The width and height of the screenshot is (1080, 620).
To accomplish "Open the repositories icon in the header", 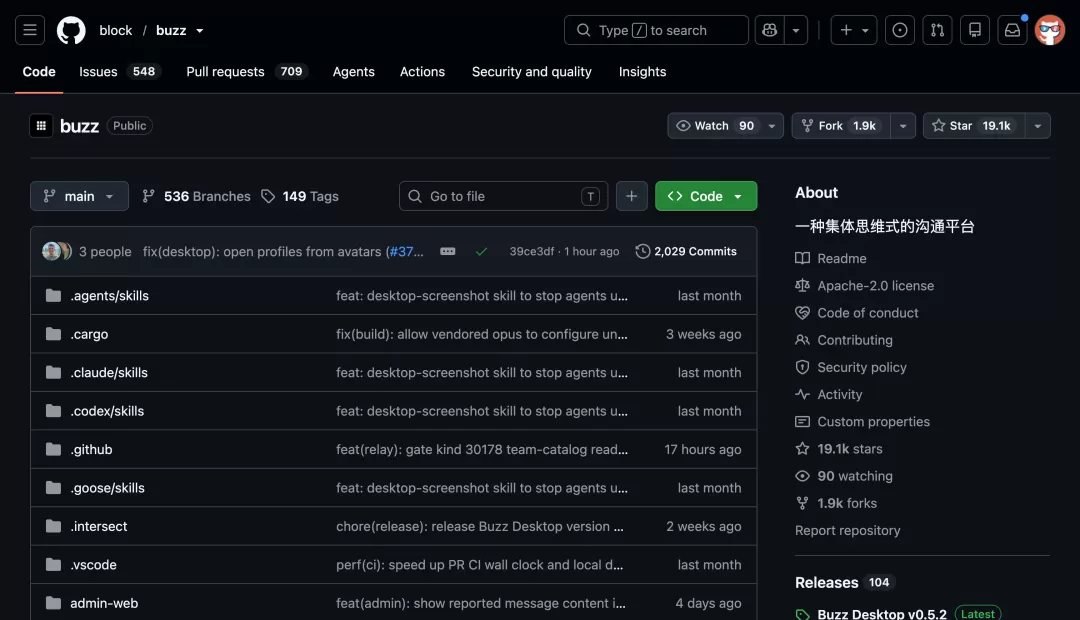I will tap(975, 30).
